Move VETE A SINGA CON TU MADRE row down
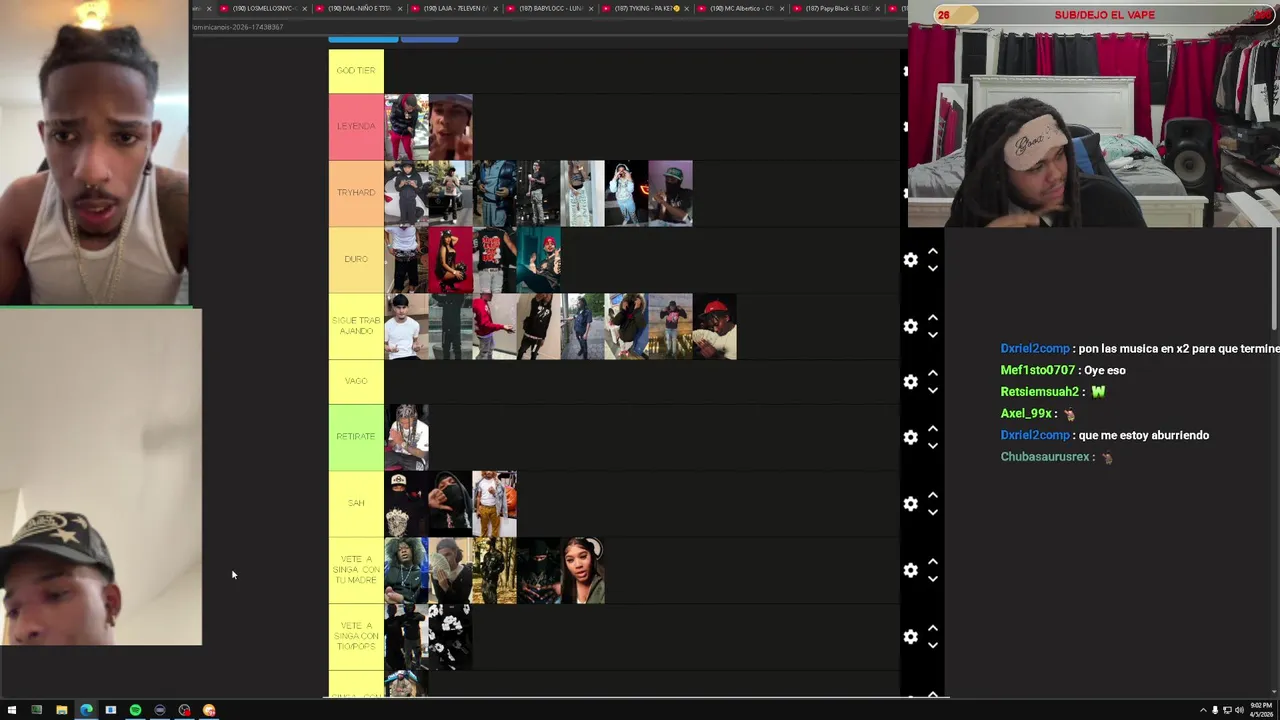The image size is (1280, 720). [x=933, y=579]
